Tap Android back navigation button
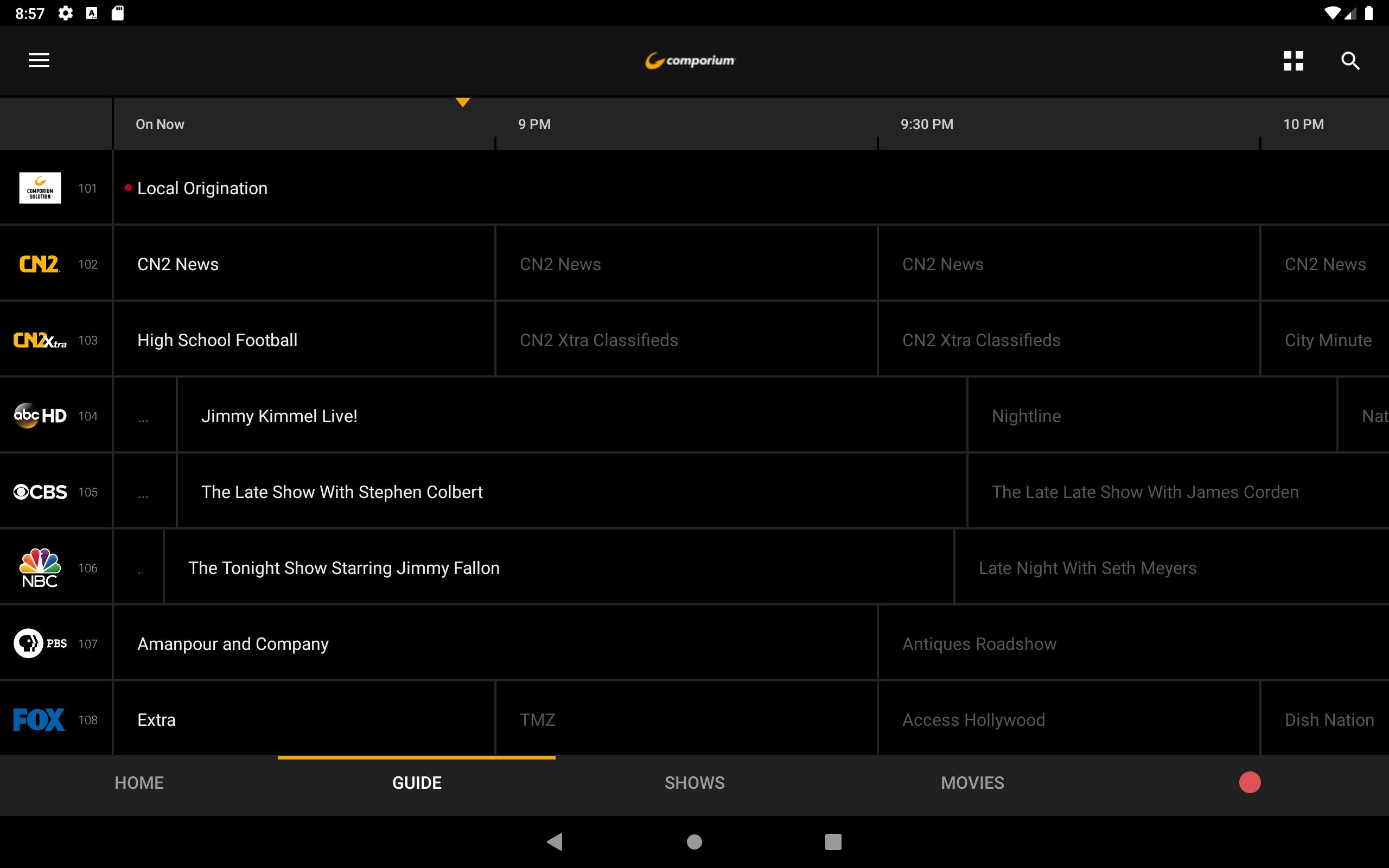The image size is (1389, 868). pos(555,841)
